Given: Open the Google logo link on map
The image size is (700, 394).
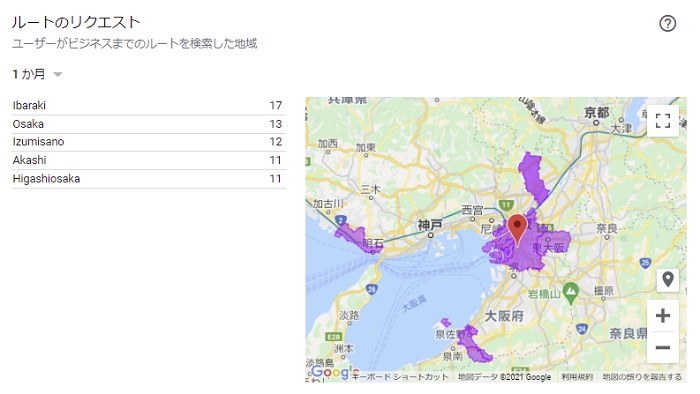Looking at the screenshot, I should (335, 372).
